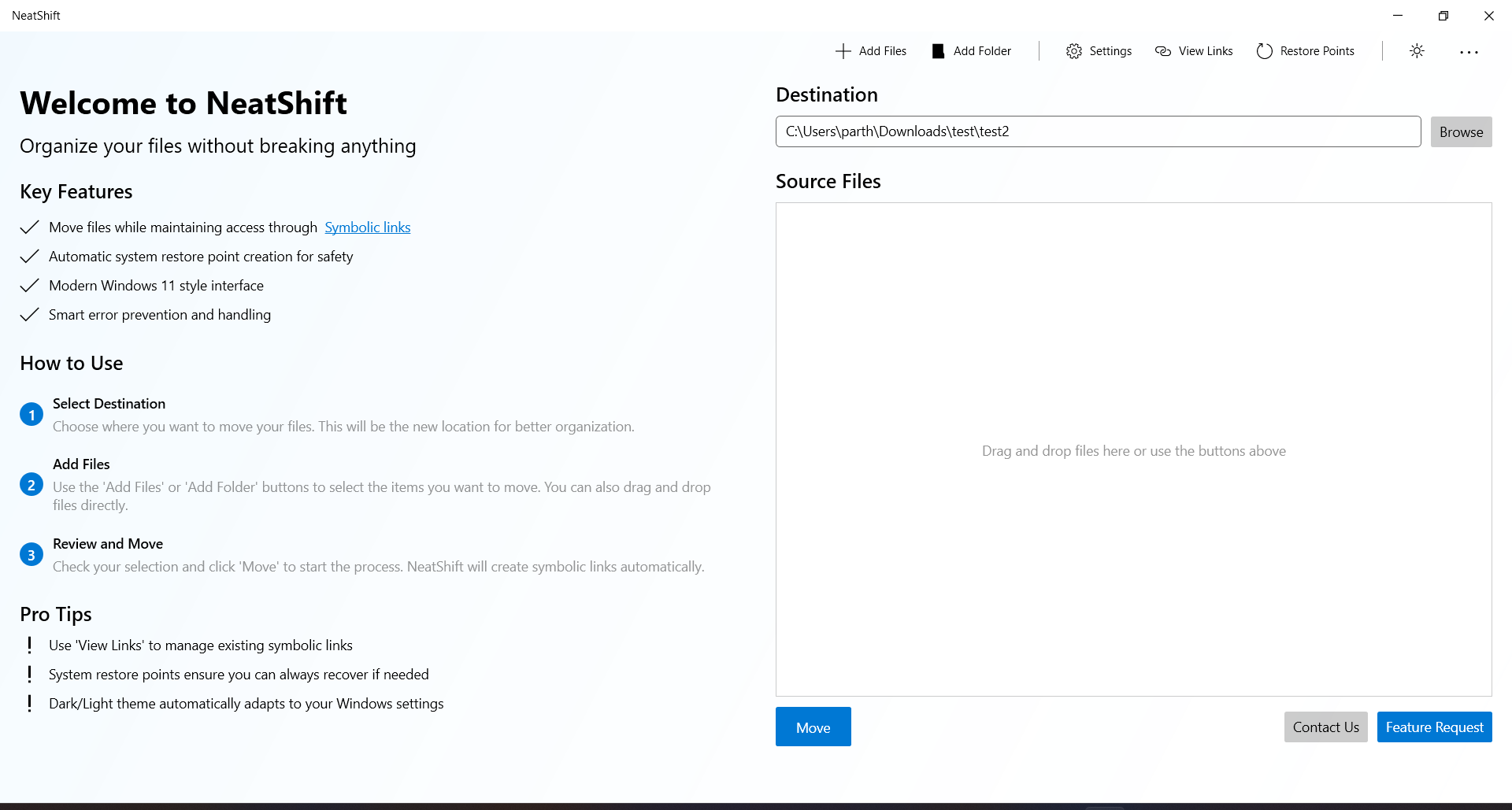
Task: Click the View Links chain icon
Action: [x=1163, y=51]
